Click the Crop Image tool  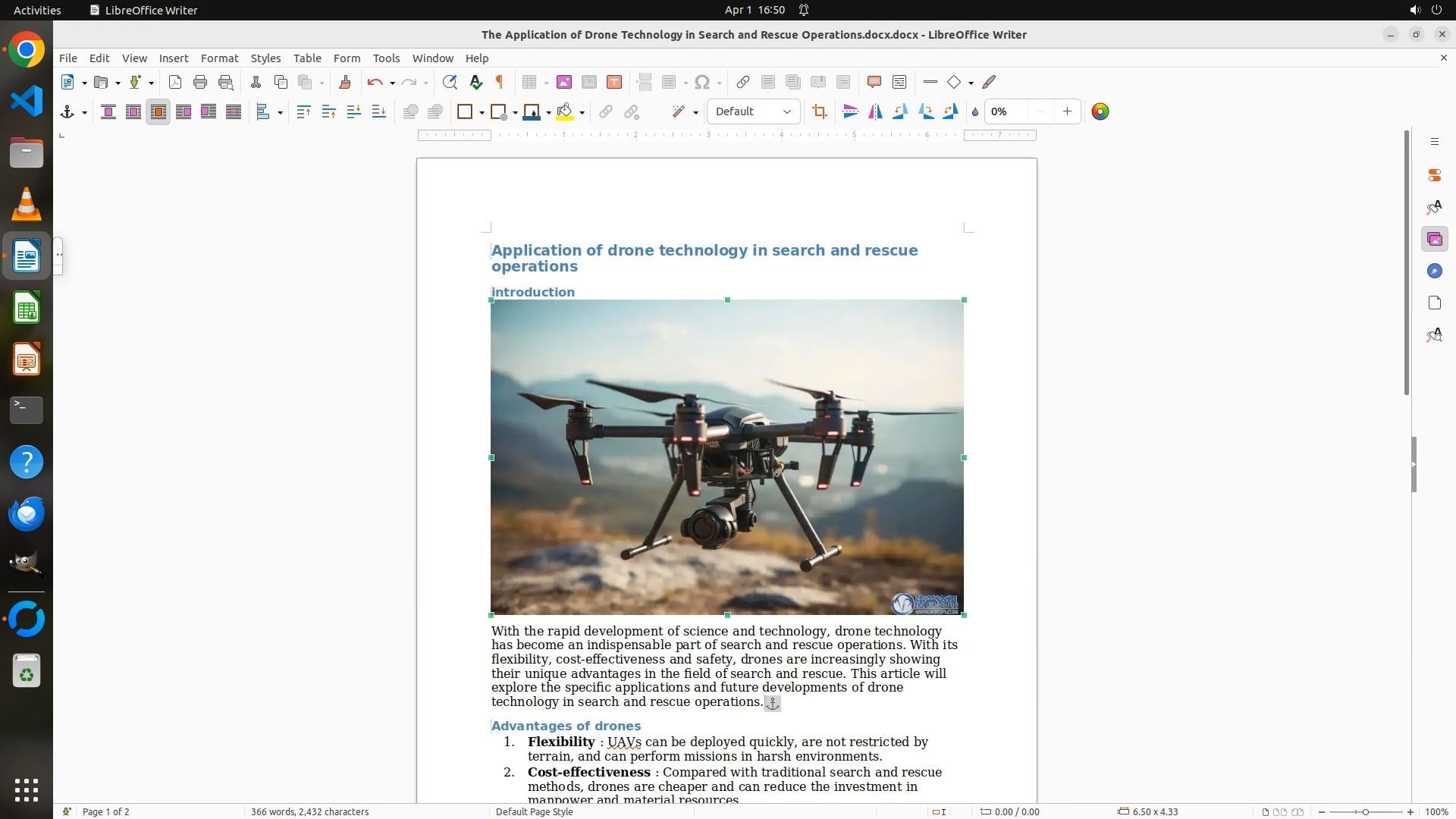[x=819, y=112]
